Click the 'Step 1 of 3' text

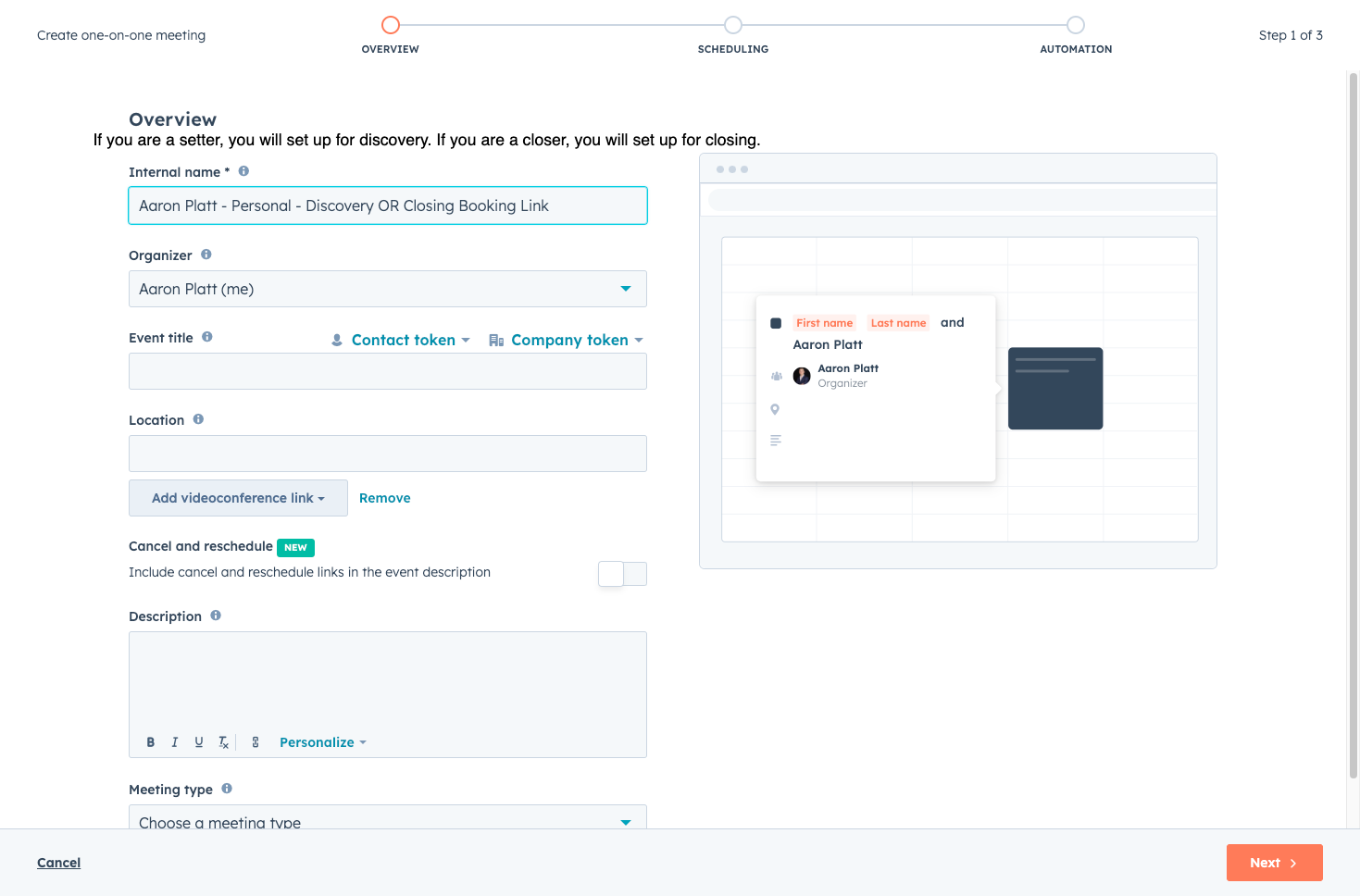(x=1291, y=35)
